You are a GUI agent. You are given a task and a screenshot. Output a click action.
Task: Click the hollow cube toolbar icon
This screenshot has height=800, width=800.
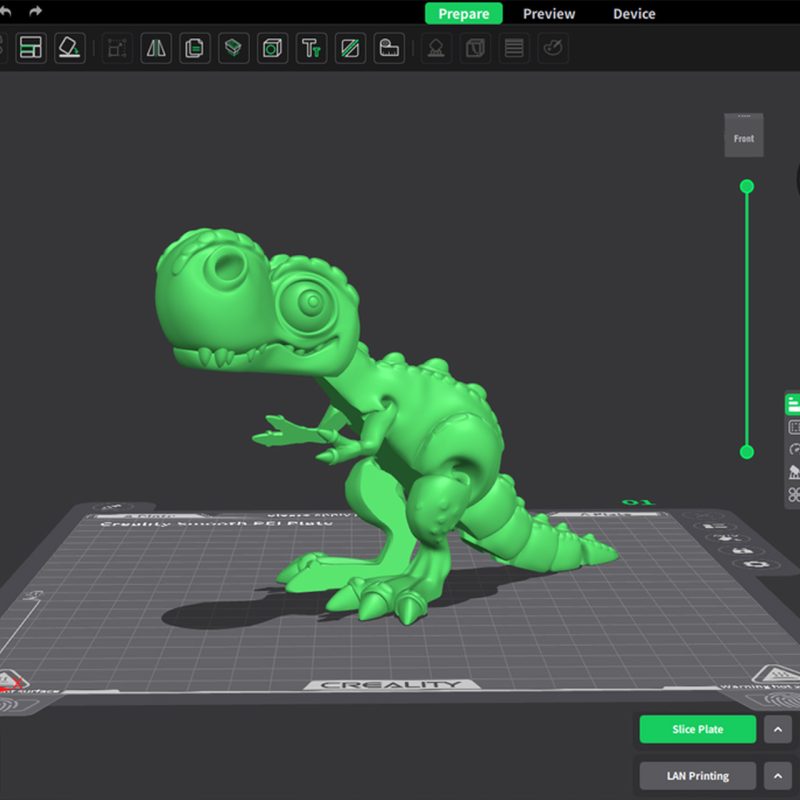pyautogui.click(x=272, y=47)
